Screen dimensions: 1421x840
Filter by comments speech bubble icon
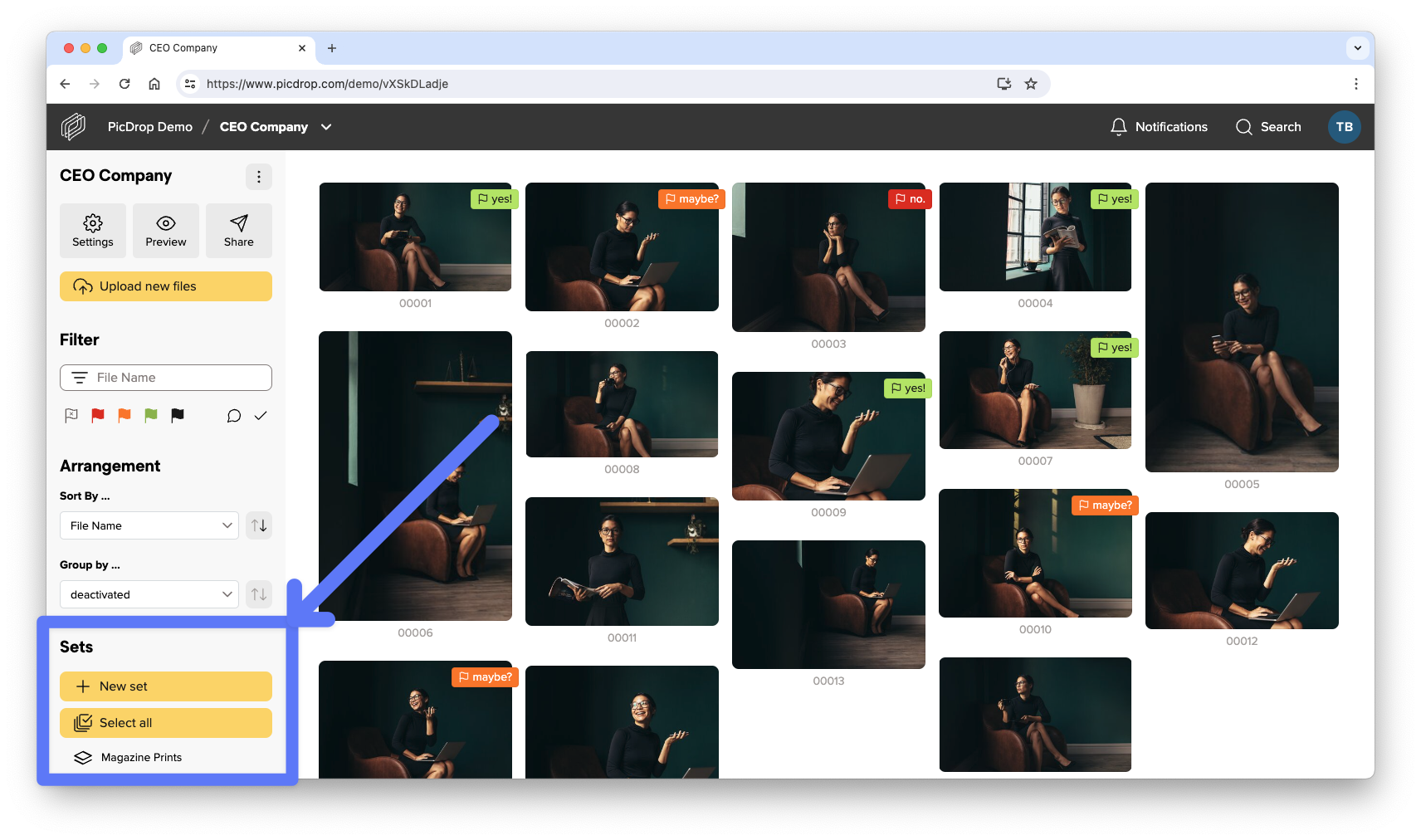click(x=234, y=416)
